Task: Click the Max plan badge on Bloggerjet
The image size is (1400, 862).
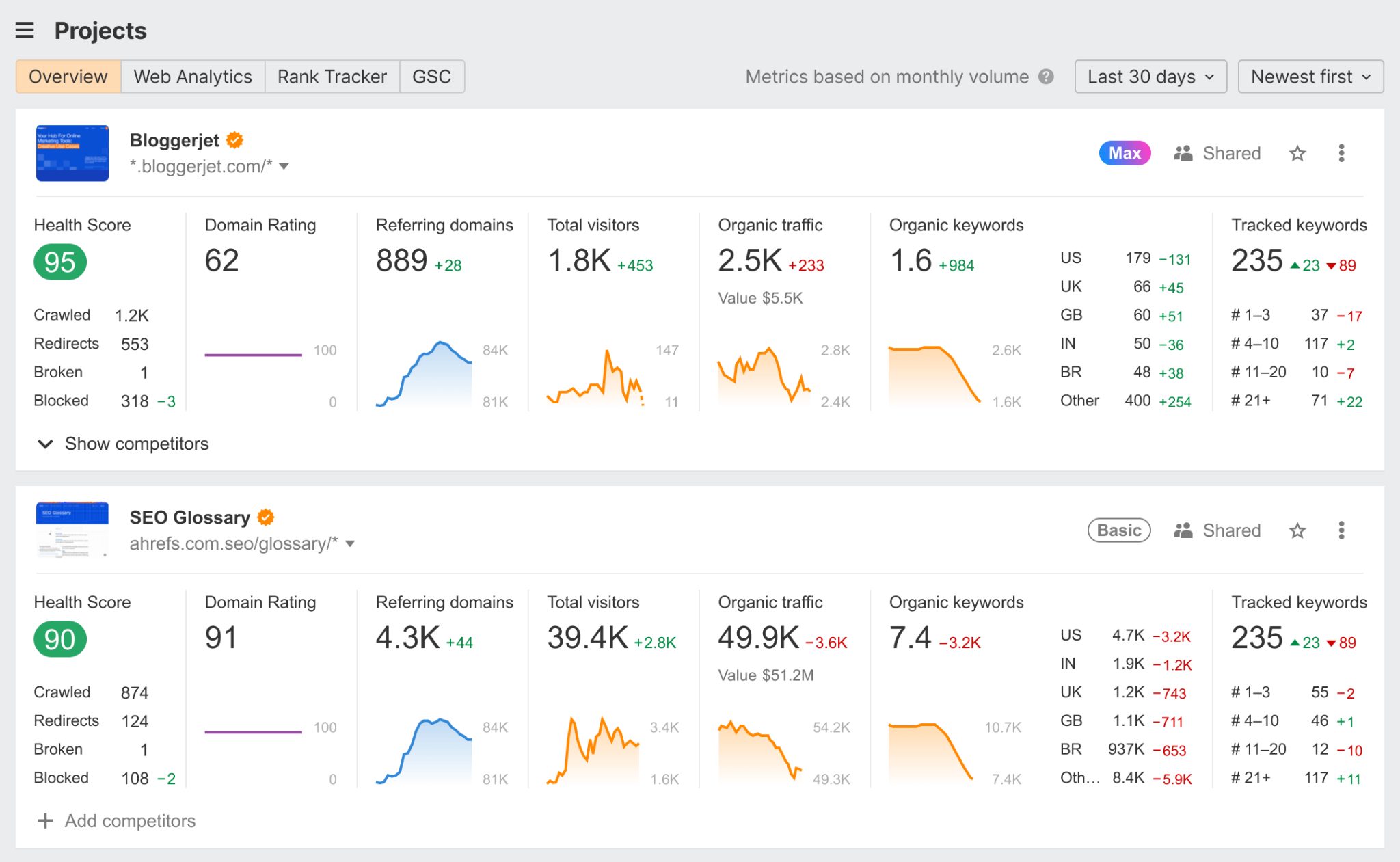Action: [1124, 153]
